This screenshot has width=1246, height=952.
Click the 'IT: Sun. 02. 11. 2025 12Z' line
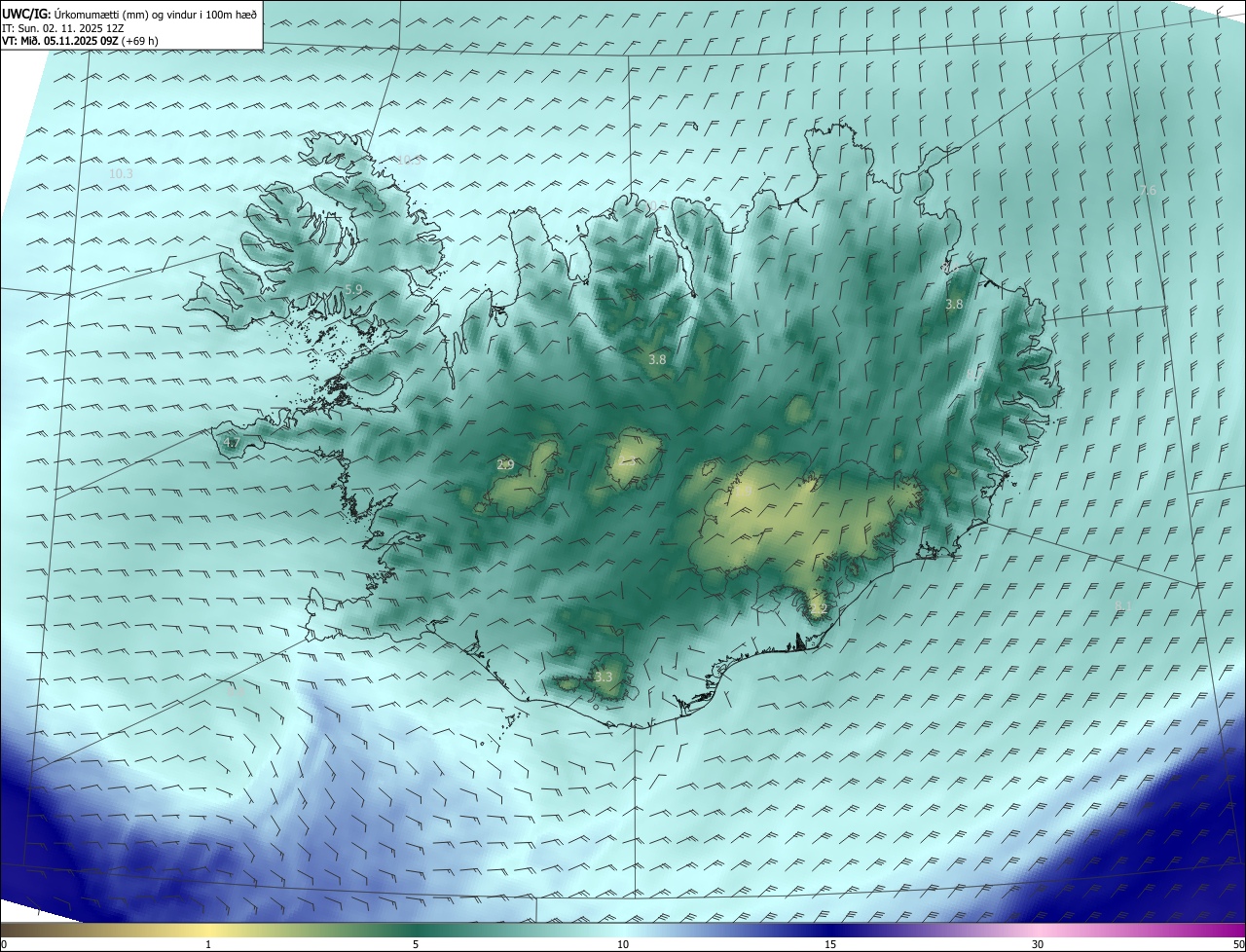62,27
